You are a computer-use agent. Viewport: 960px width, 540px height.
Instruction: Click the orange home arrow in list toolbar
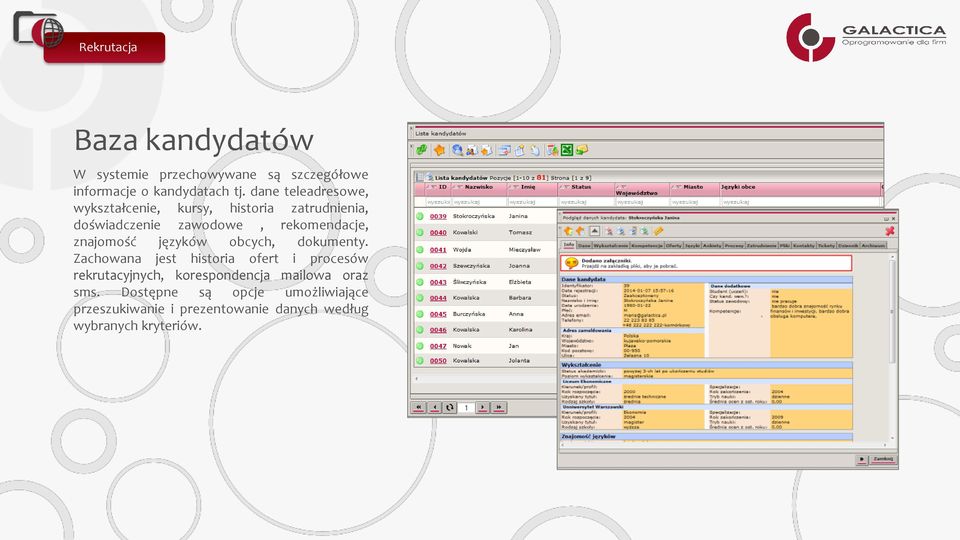click(x=439, y=150)
